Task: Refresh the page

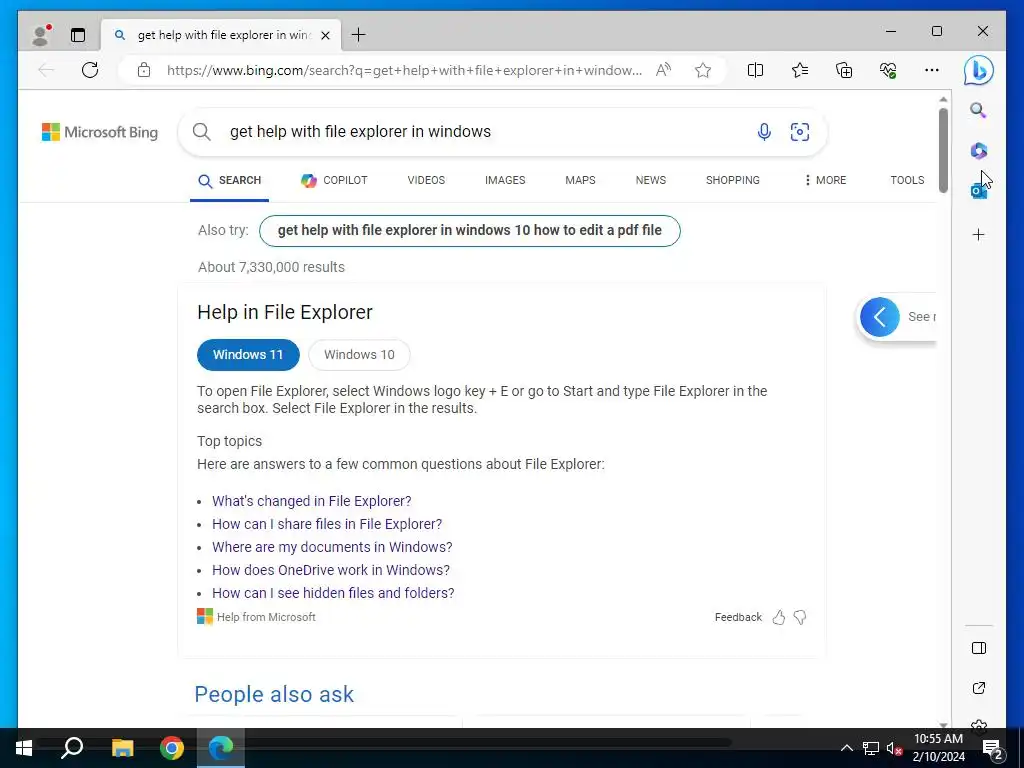Action: [90, 70]
